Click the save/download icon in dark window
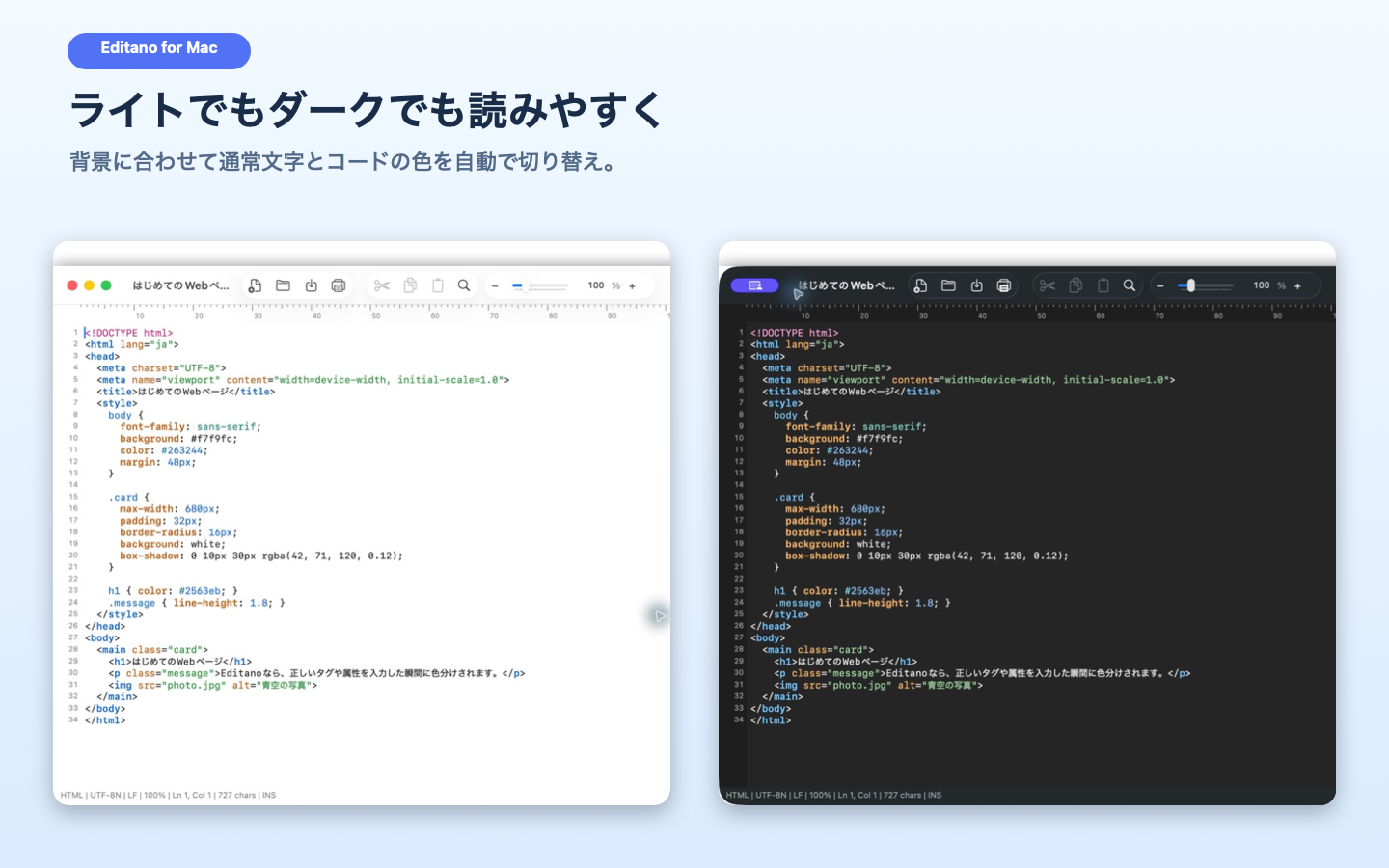1389x868 pixels. pos(976,285)
